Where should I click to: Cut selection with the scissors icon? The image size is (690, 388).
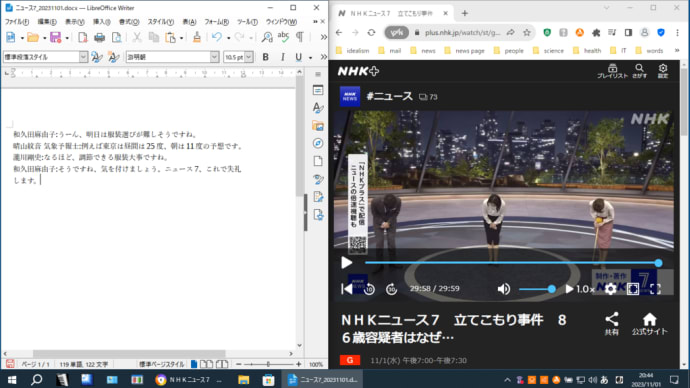click(137, 37)
